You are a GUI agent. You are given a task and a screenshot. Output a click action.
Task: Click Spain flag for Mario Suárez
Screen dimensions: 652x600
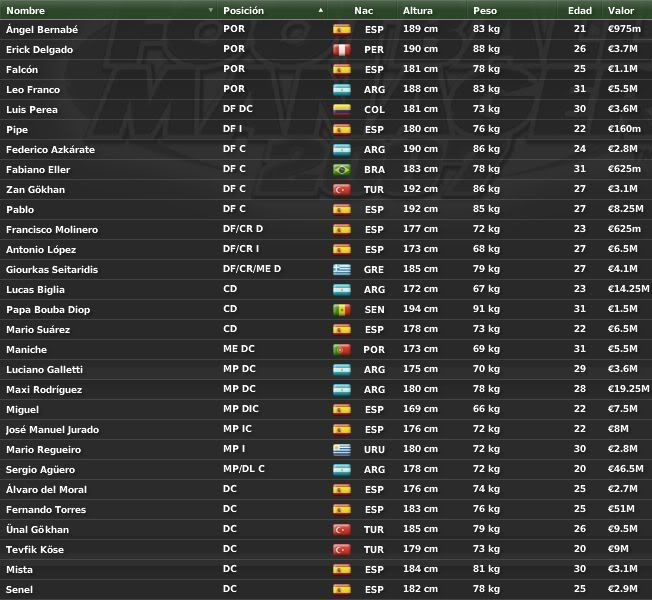[342, 329]
